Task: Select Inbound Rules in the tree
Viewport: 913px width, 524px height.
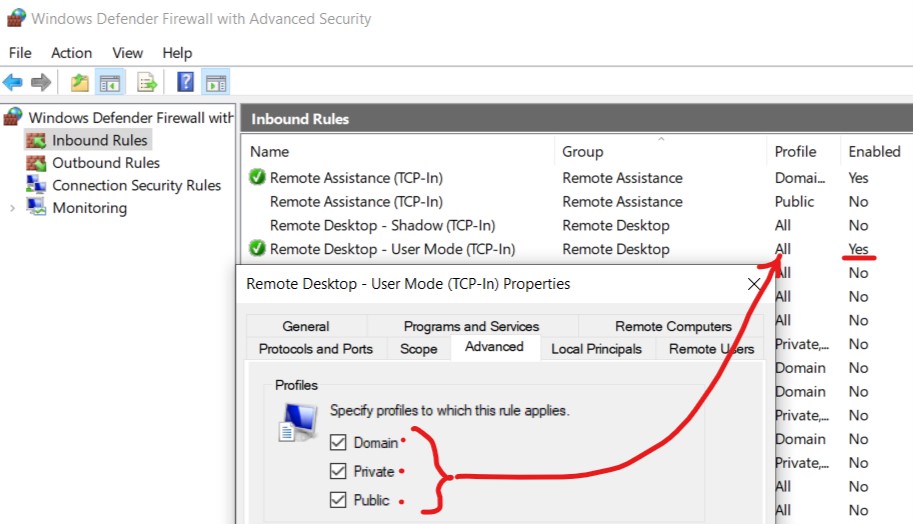Action: tap(100, 140)
